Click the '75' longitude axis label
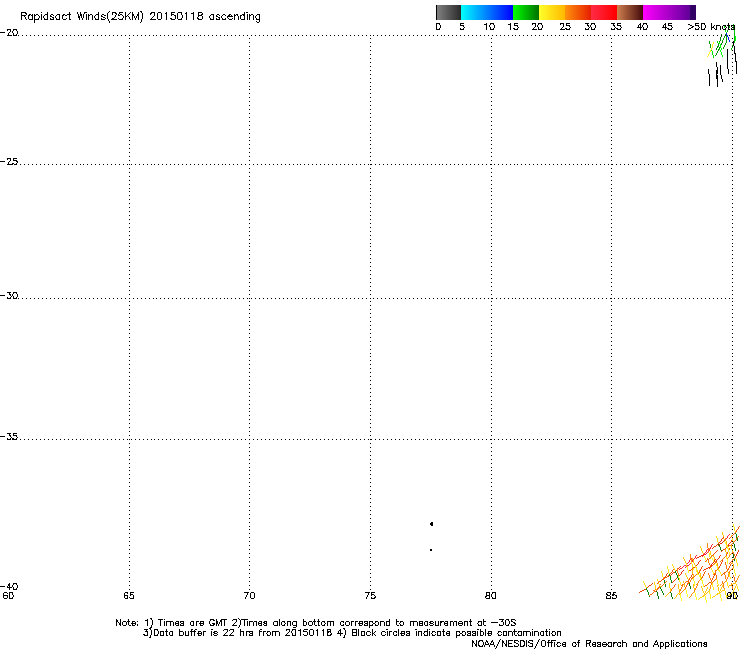This screenshot has height=650, width=740. click(x=370, y=596)
